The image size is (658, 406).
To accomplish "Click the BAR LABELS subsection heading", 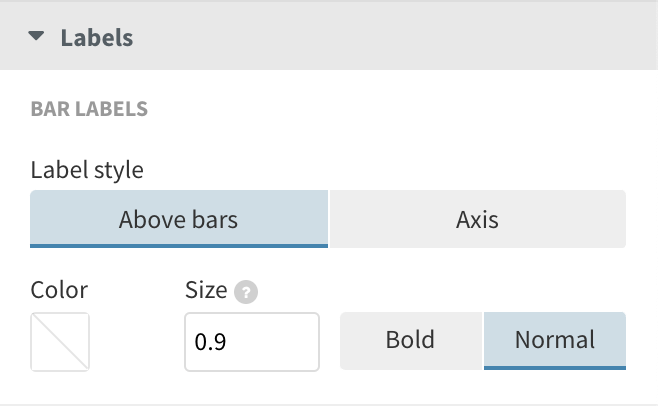I will [x=89, y=108].
